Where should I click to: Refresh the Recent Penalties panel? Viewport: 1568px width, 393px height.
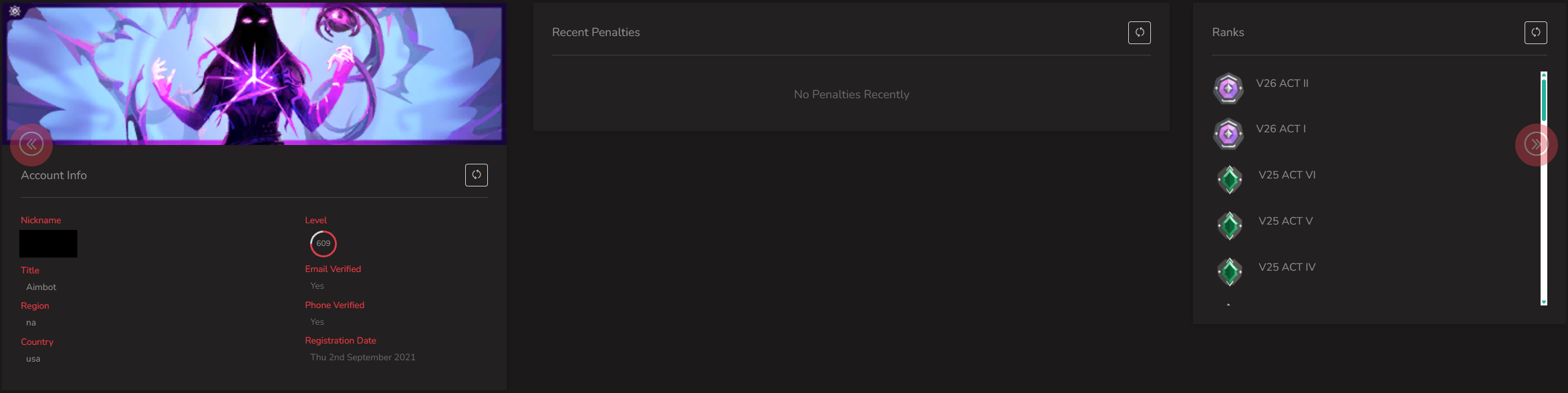click(x=1139, y=32)
